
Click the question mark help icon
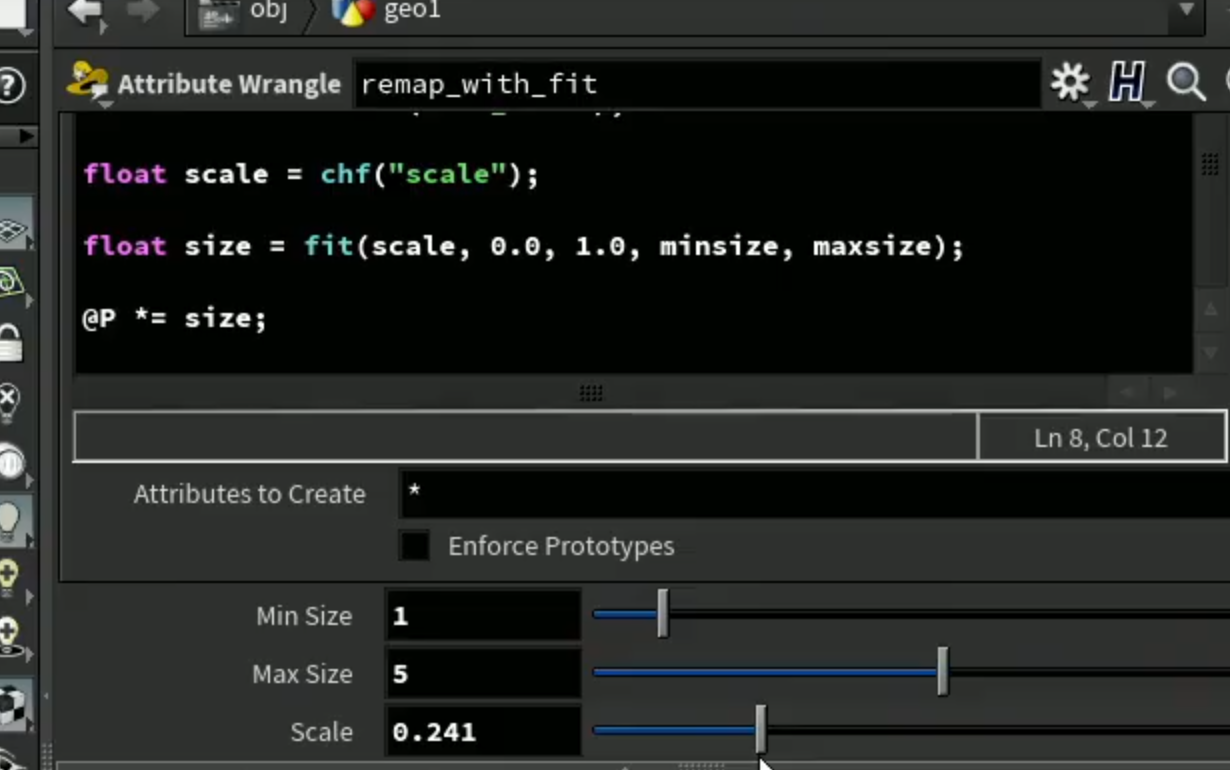[10, 85]
